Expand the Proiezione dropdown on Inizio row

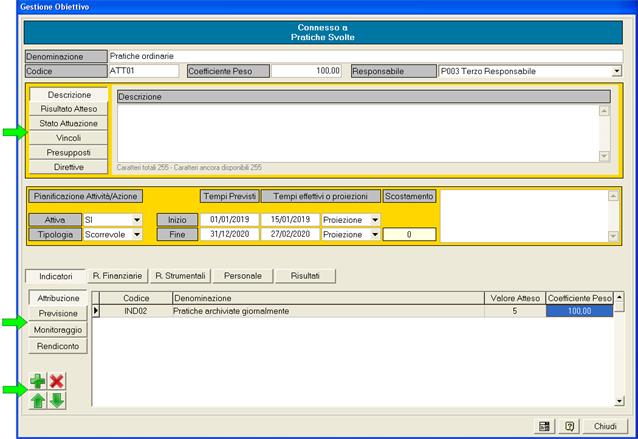375,220
